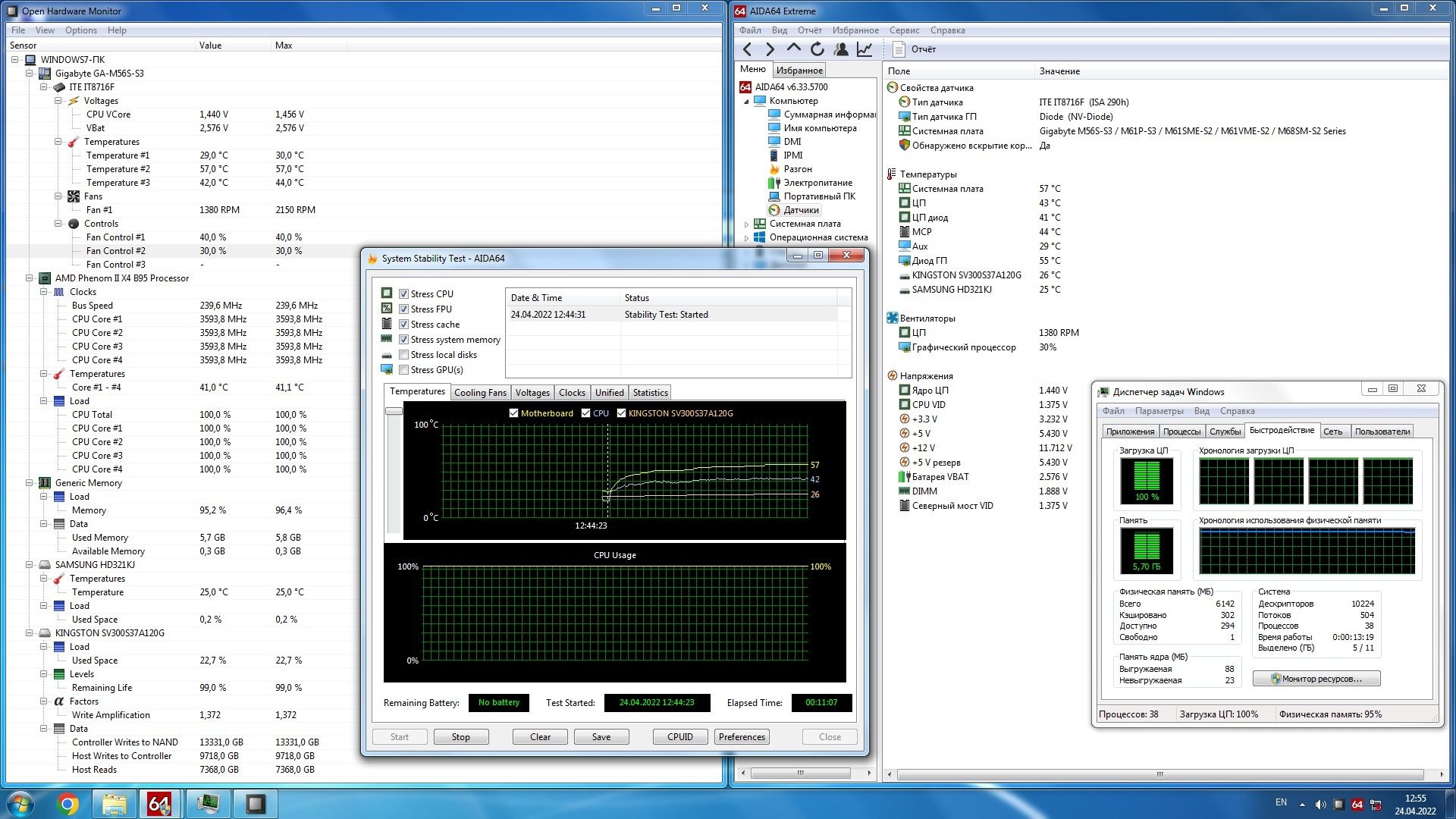This screenshot has height=819, width=1456.
Task: Switch to the Statistics tab
Action: click(651, 393)
